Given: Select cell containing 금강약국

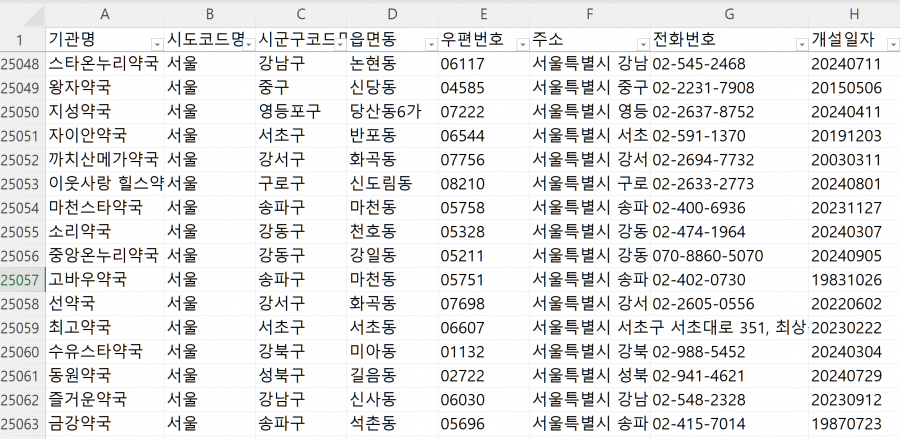Looking at the screenshot, I should (x=104, y=424).
